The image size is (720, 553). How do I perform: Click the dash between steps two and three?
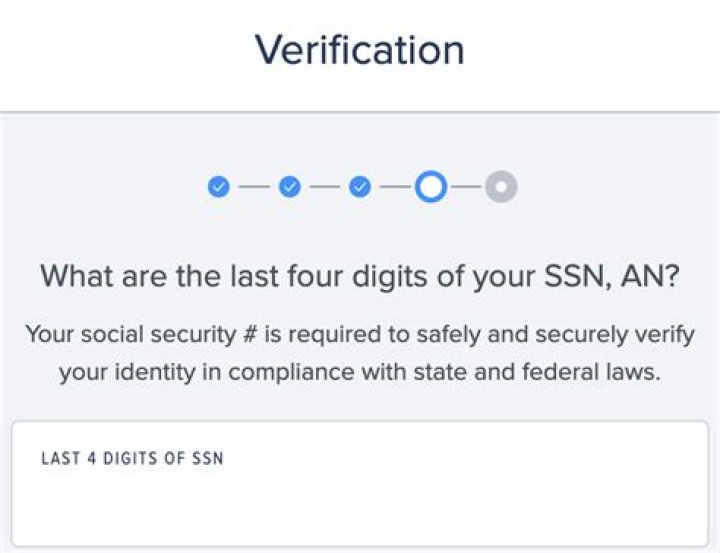click(325, 186)
